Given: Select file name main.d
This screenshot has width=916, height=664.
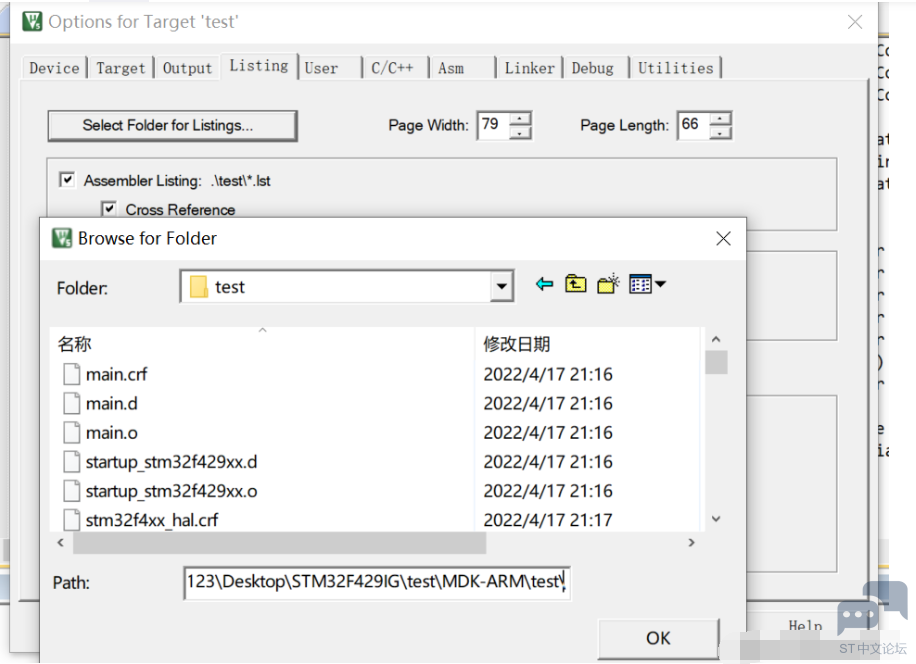Looking at the screenshot, I should [112, 403].
